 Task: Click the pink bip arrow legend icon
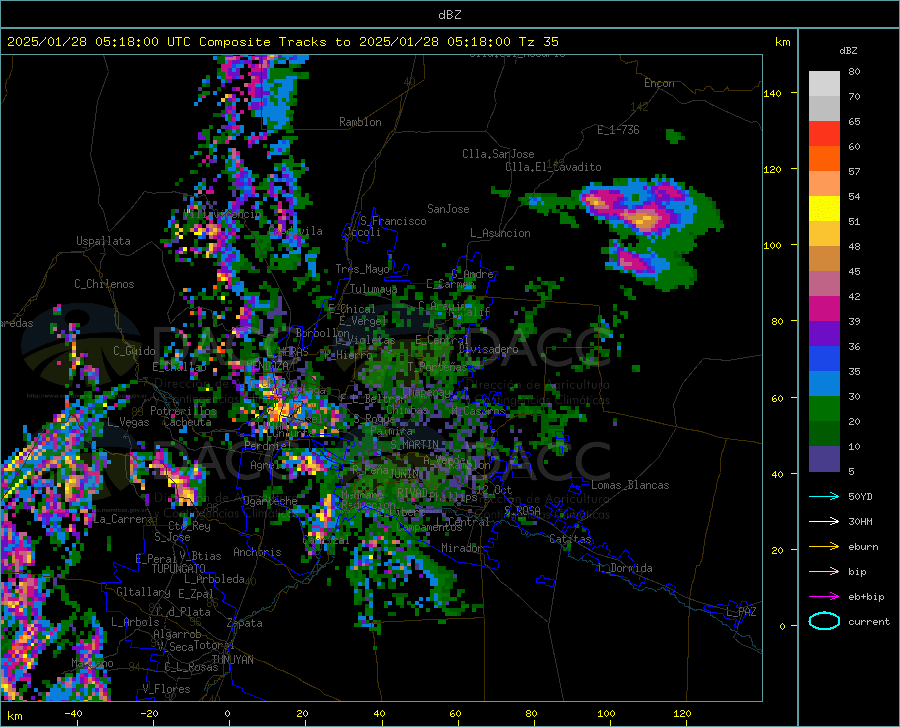tap(824, 572)
